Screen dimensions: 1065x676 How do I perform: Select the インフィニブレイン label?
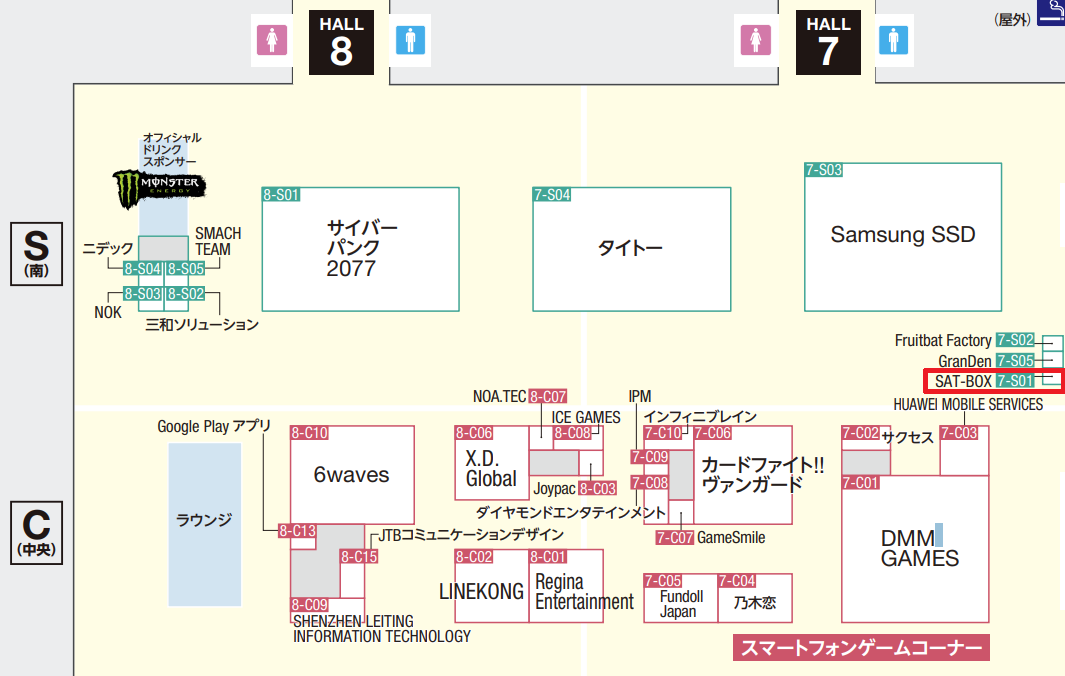(700, 416)
